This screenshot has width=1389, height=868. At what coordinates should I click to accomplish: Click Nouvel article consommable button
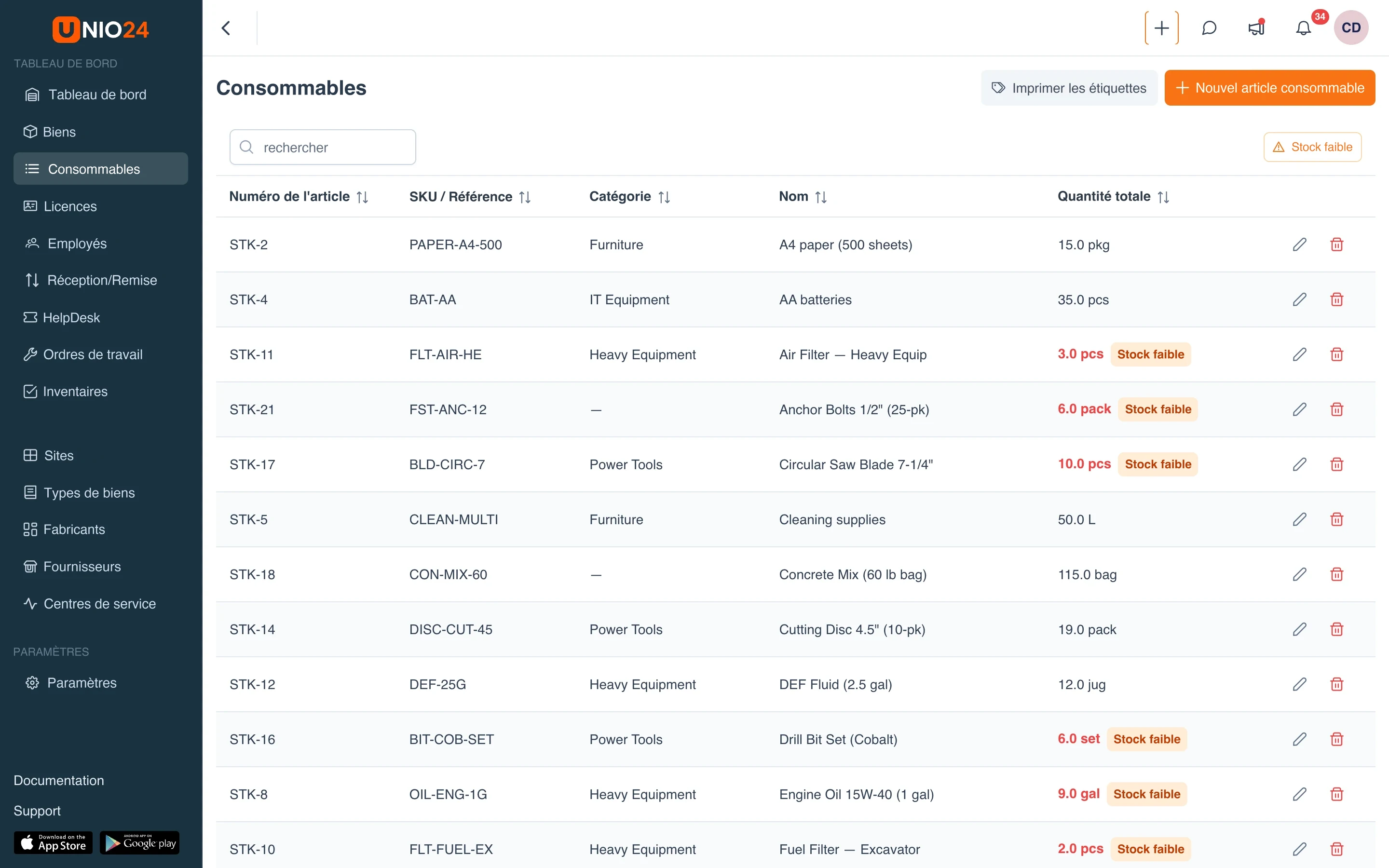coord(1269,88)
